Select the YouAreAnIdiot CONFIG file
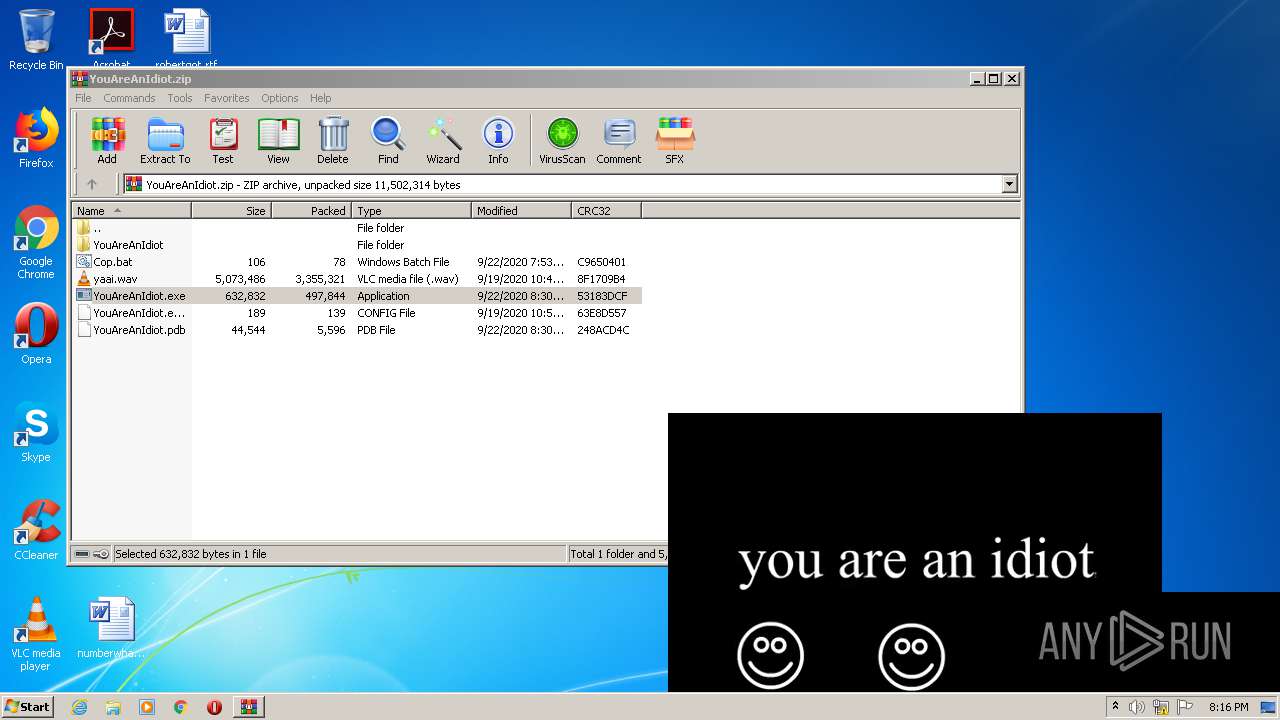 tap(356, 313)
